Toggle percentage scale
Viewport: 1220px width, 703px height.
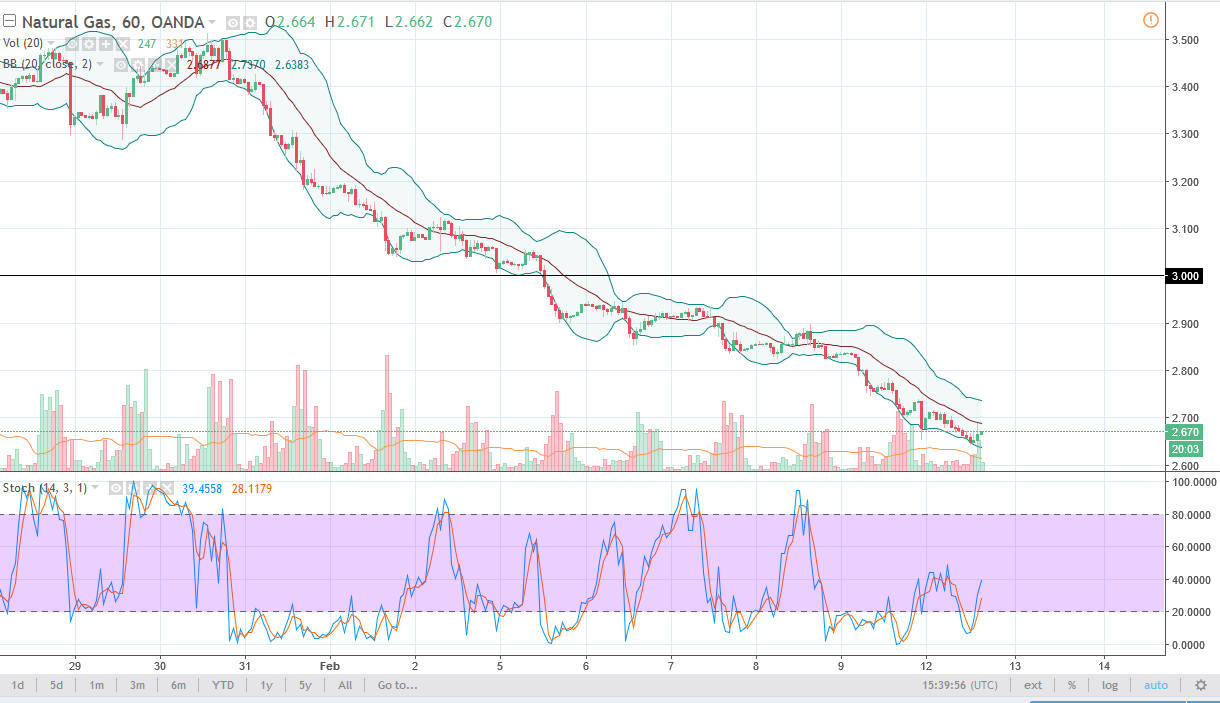1071,685
